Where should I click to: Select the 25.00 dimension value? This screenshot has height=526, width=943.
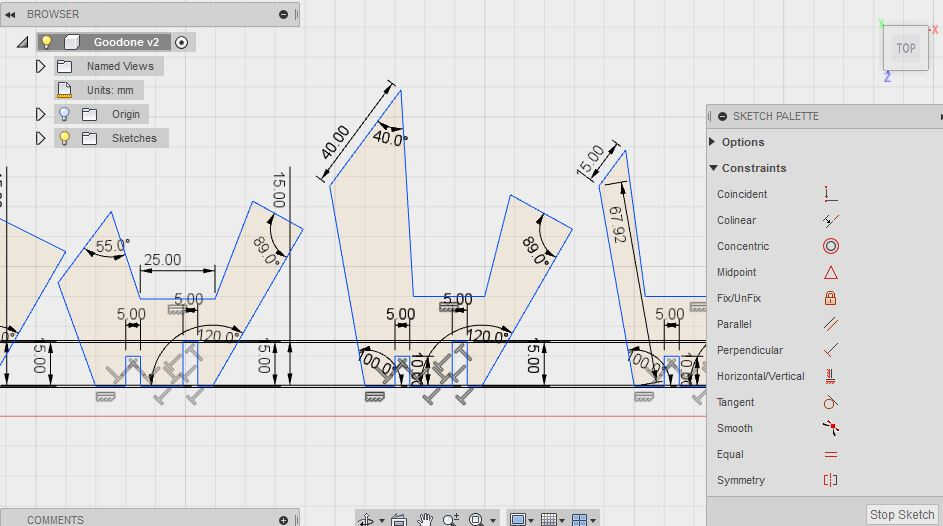[162, 260]
